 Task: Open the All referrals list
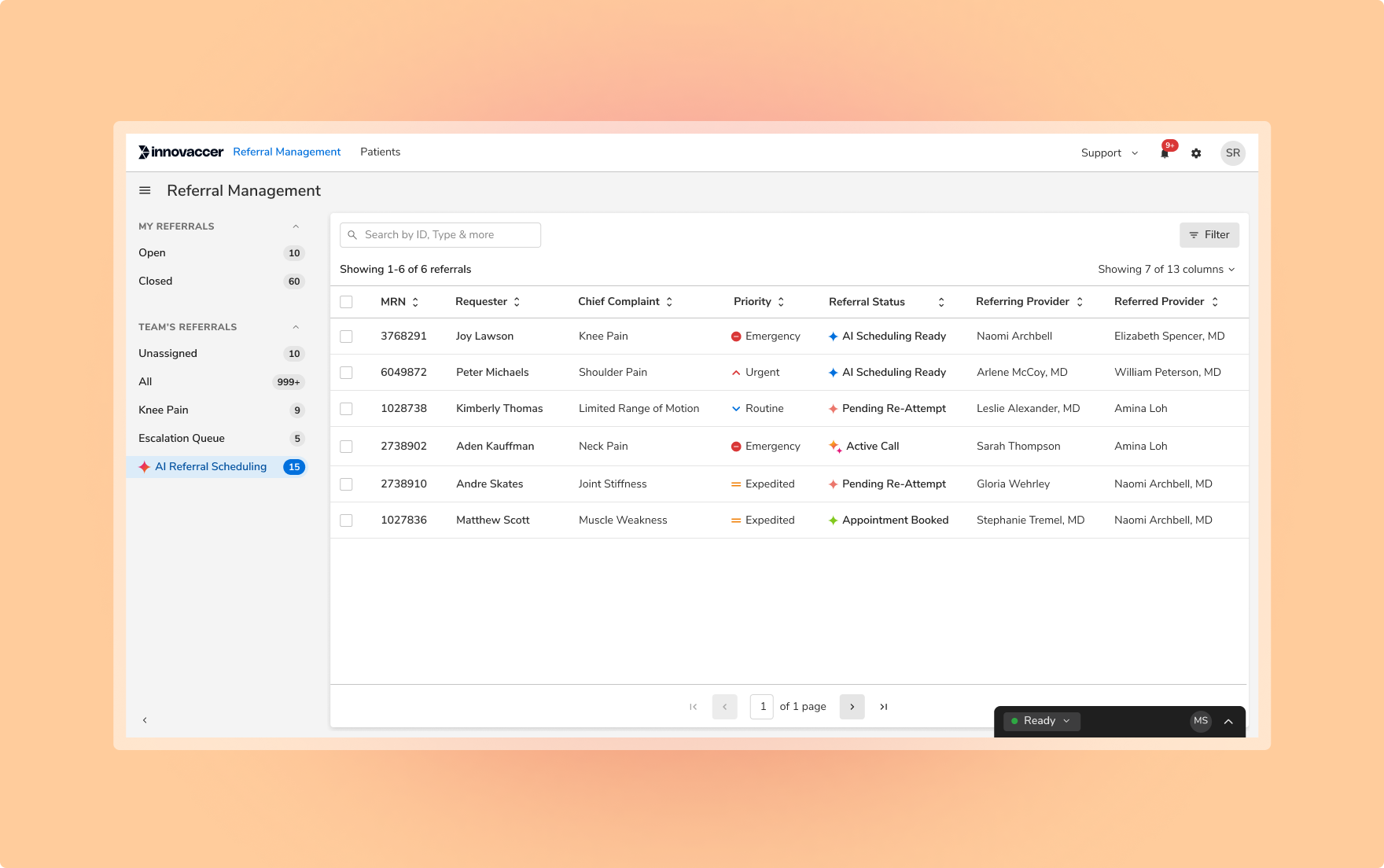point(220,382)
